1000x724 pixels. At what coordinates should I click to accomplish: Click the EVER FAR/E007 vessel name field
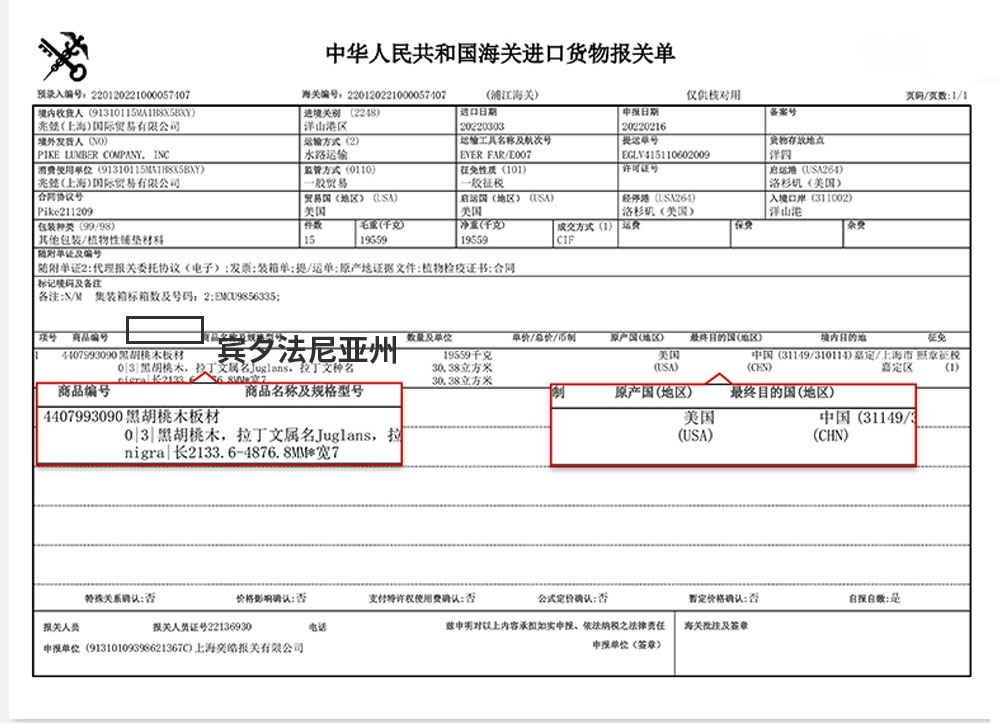click(496, 155)
